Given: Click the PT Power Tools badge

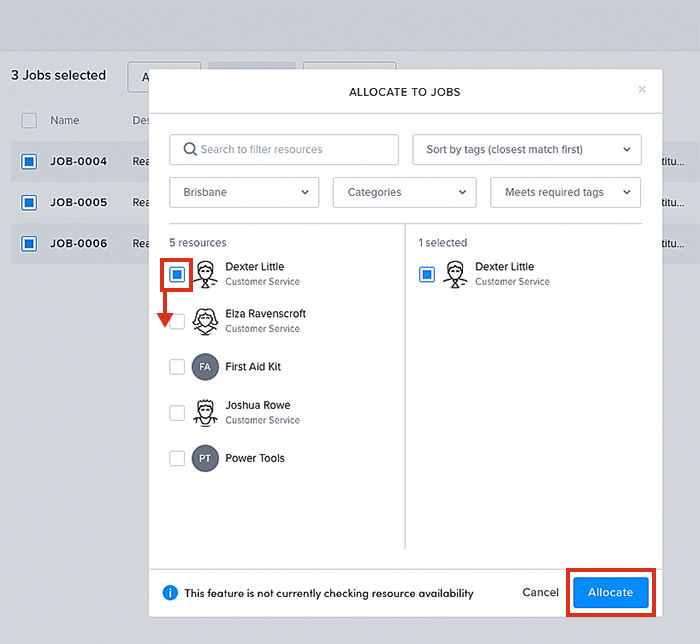Looking at the screenshot, I should tap(205, 458).
